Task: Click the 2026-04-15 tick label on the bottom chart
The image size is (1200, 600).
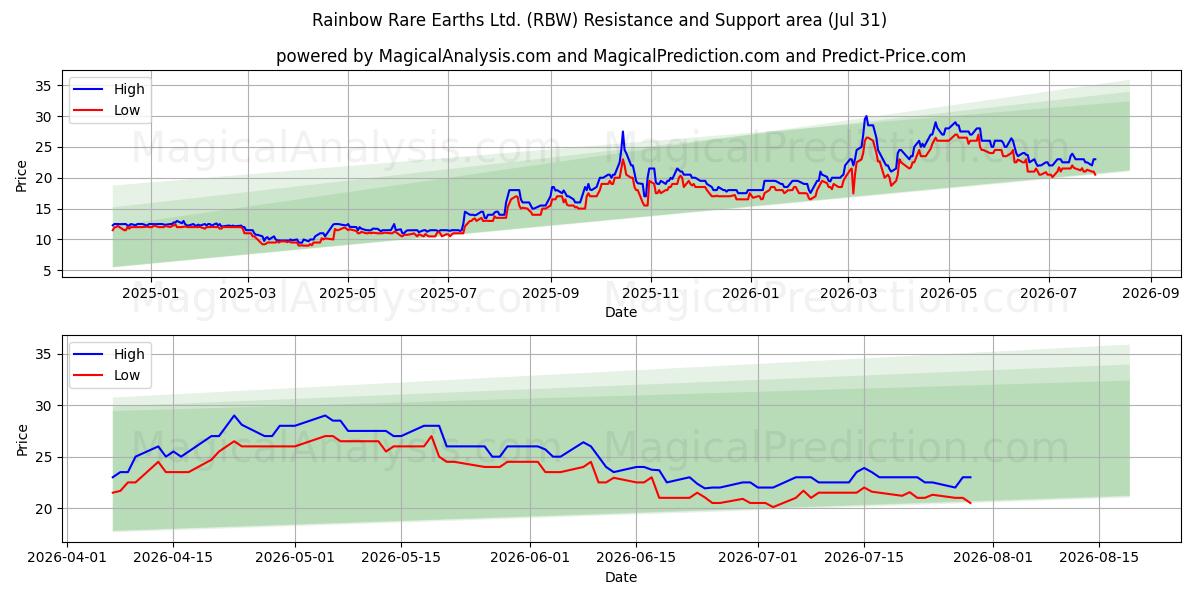Action: coord(173,558)
